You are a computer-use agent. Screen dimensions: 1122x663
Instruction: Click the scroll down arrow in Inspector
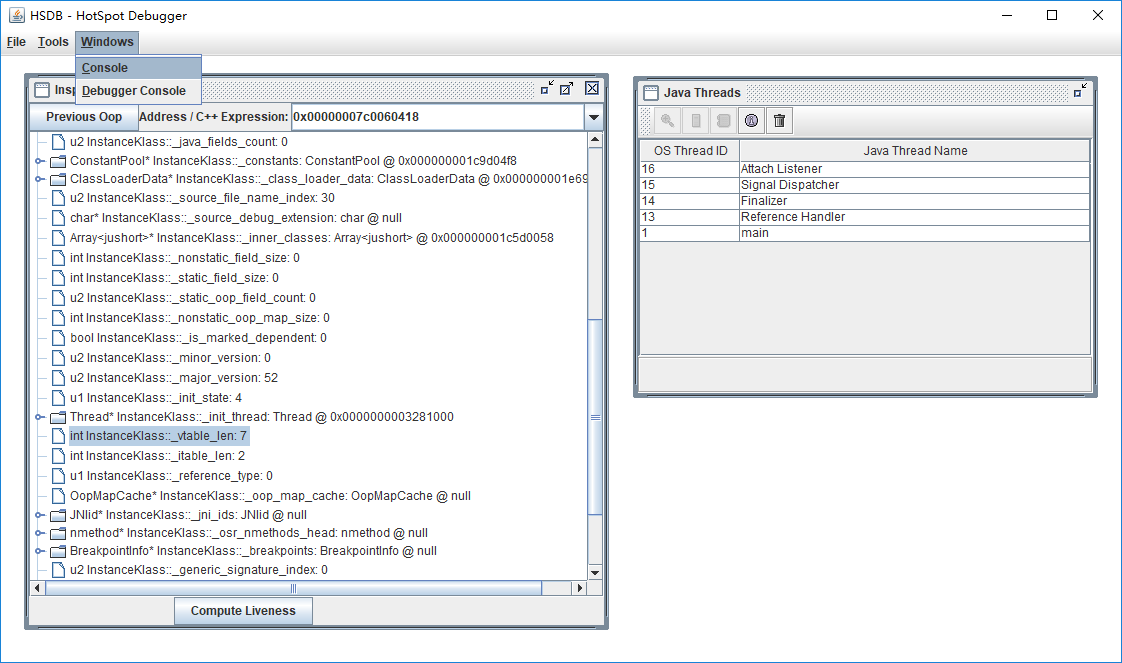click(595, 572)
